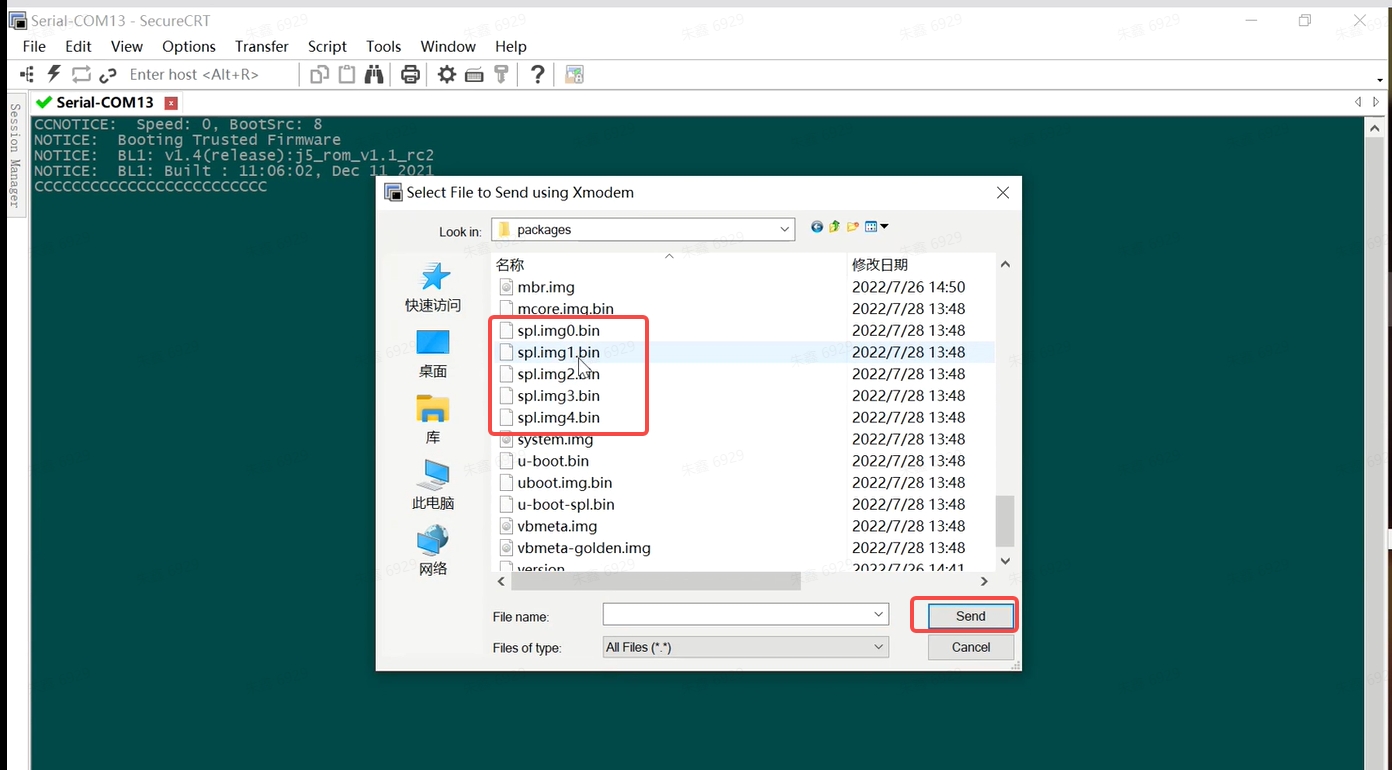Click the File name input field
Viewport: 1392px width, 770px height.
[x=736, y=614]
